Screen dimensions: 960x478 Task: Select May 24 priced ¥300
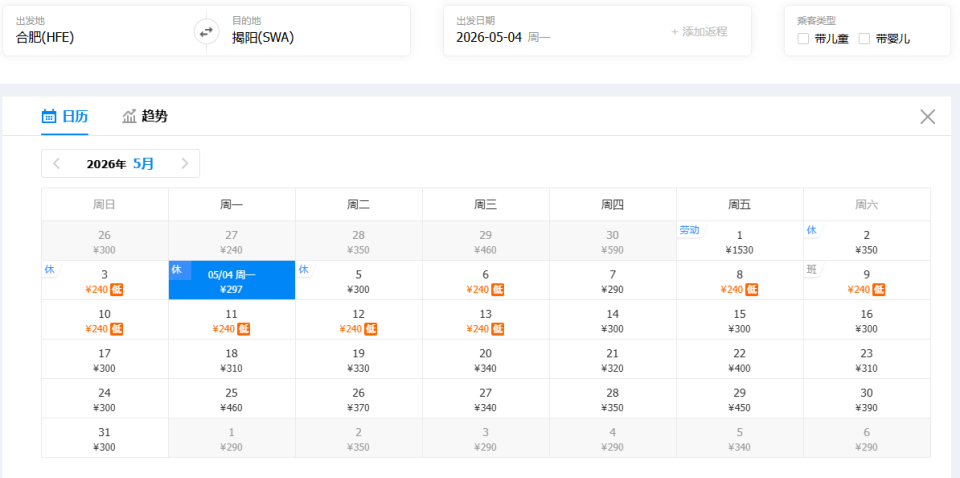(105, 398)
